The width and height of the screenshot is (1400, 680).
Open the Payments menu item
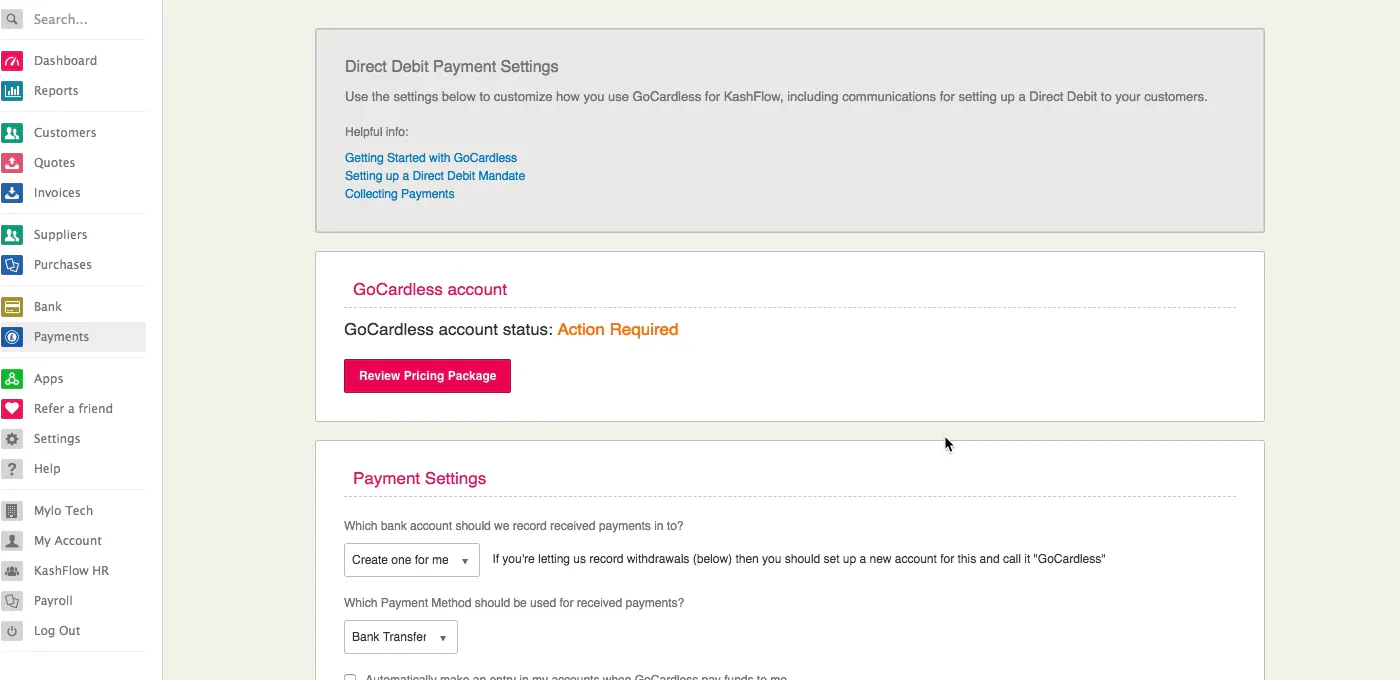tap(61, 337)
